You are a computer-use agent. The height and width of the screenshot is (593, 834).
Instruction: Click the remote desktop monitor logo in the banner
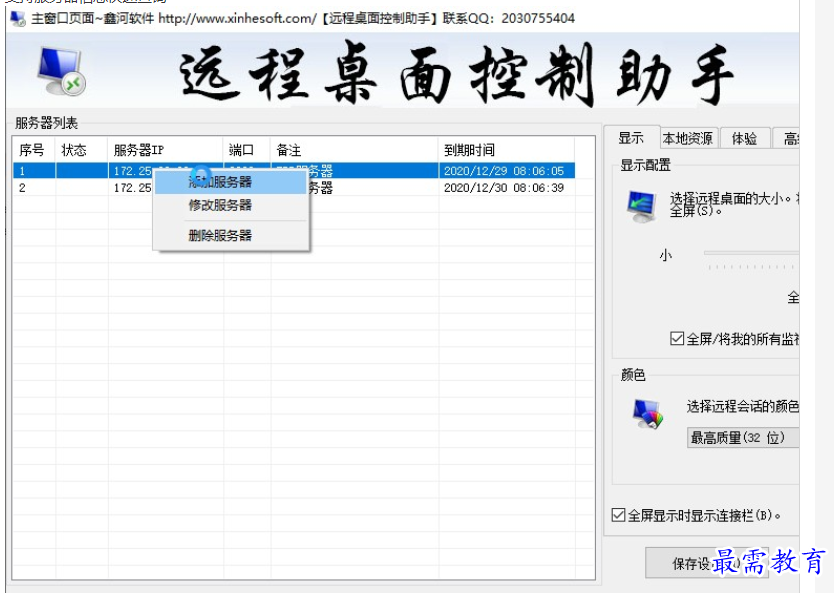62,71
